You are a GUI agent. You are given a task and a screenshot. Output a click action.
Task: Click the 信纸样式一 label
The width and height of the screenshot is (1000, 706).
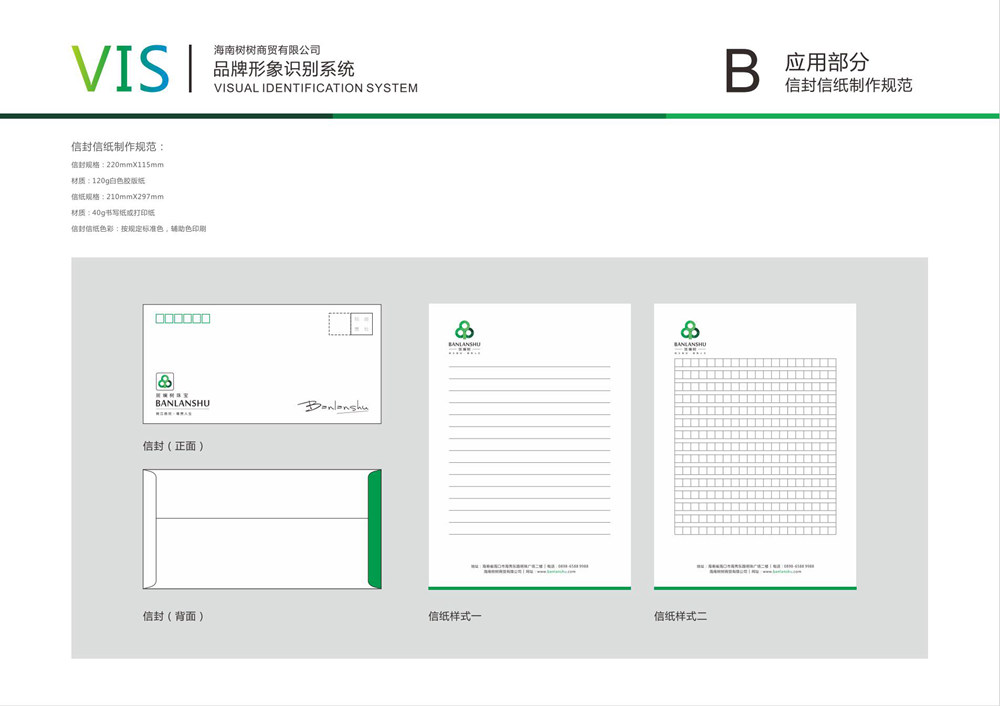(x=455, y=616)
